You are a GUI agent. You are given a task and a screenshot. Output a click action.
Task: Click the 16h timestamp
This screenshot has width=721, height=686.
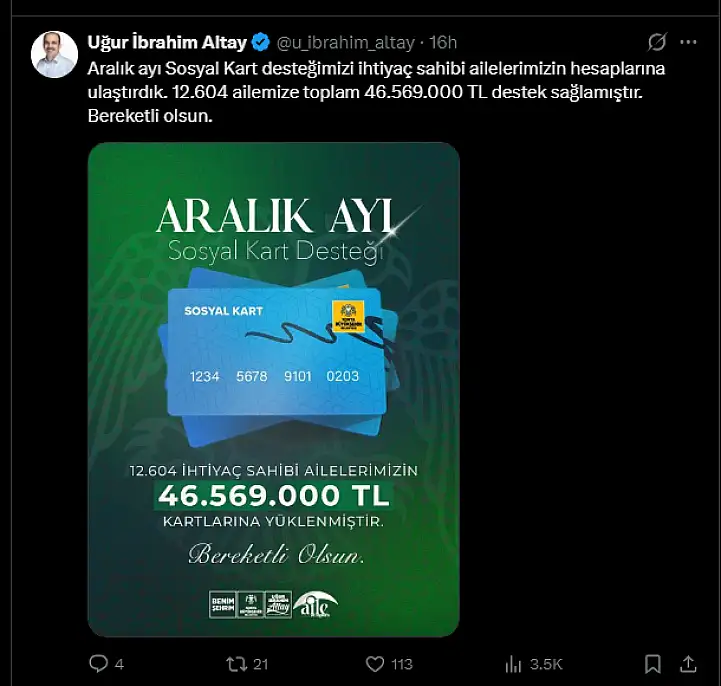[443, 42]
